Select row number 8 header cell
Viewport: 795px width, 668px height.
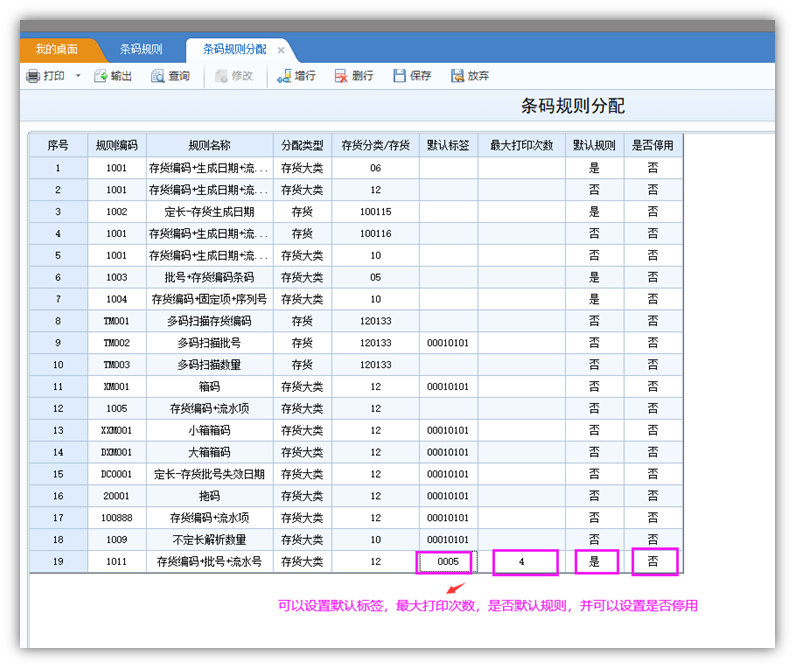click(58, 321)
